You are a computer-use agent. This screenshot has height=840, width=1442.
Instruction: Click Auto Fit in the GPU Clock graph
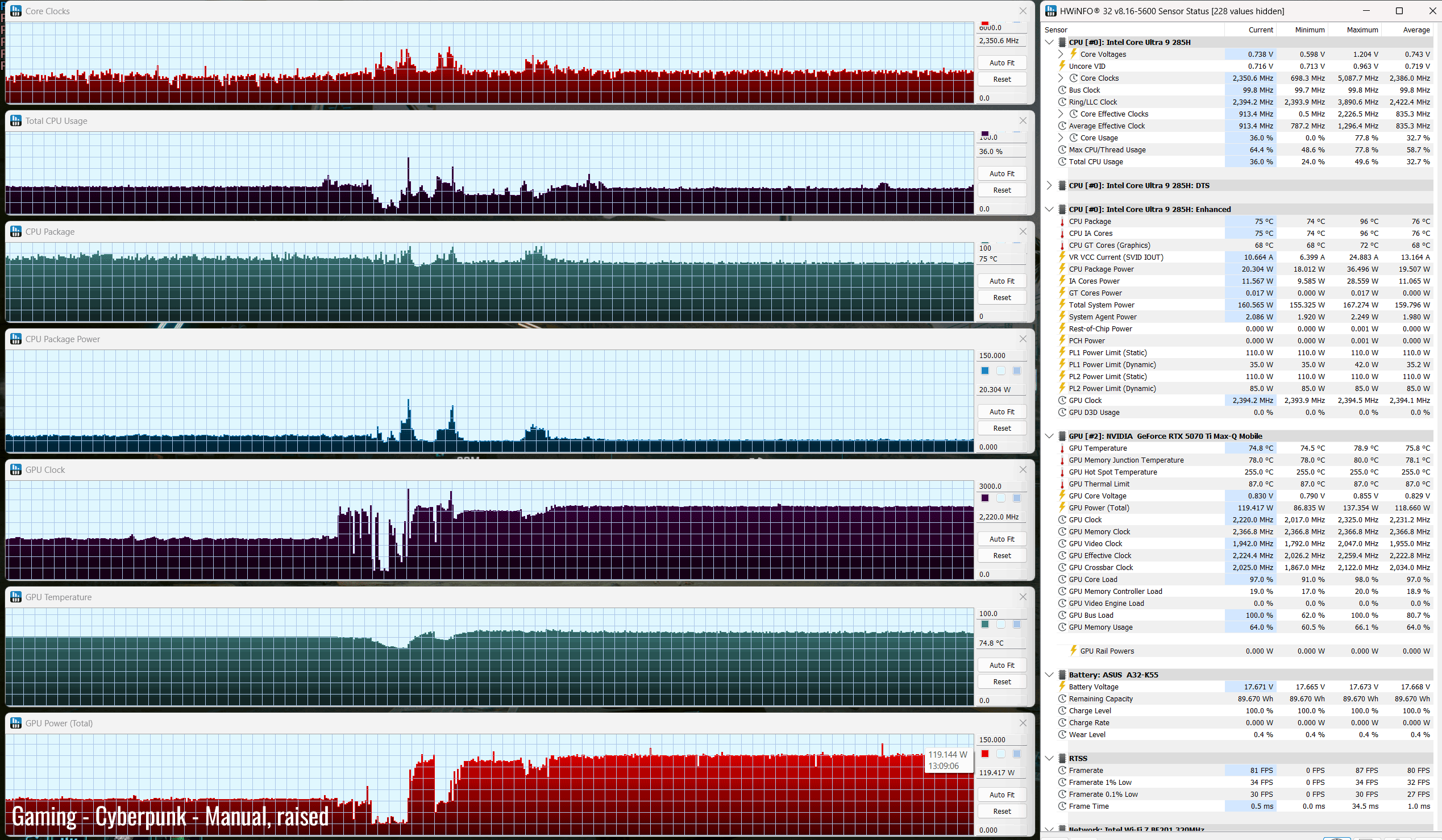coord(1001,539)
